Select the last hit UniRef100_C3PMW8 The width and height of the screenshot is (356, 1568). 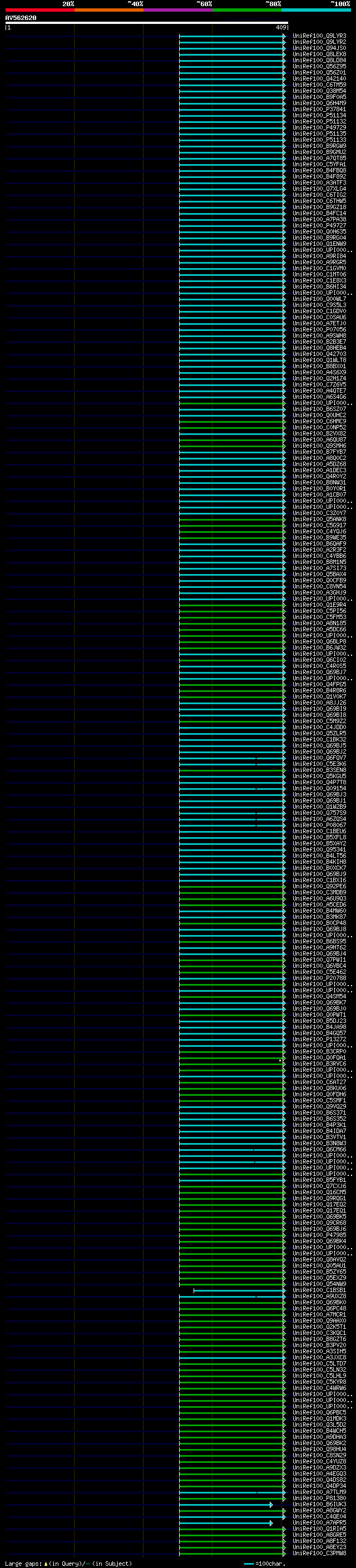coord(319,1554)
